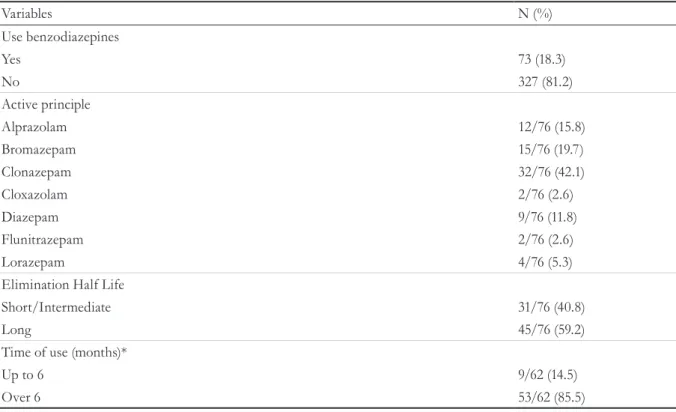Select the Cloxazolam row label
This screenshot has width=676, height=412.
coord(34,194)
